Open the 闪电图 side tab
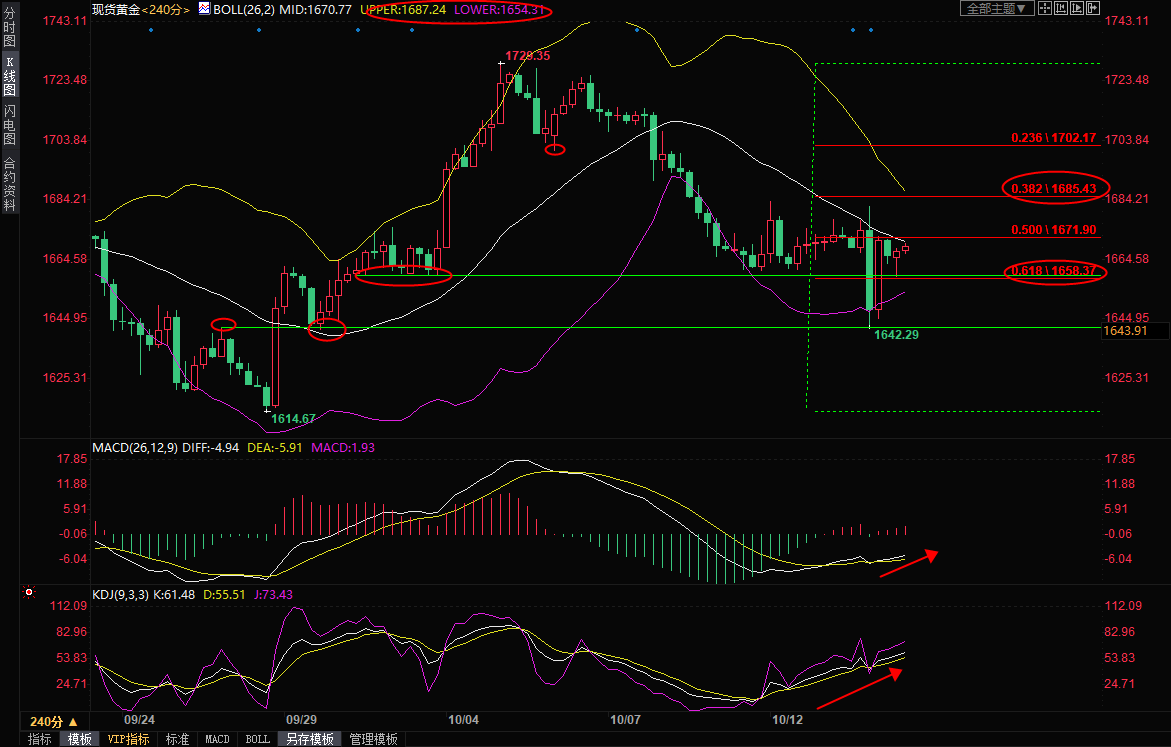Image resolution: width=1171 pixels, height=747 pixels. point(9,124)
